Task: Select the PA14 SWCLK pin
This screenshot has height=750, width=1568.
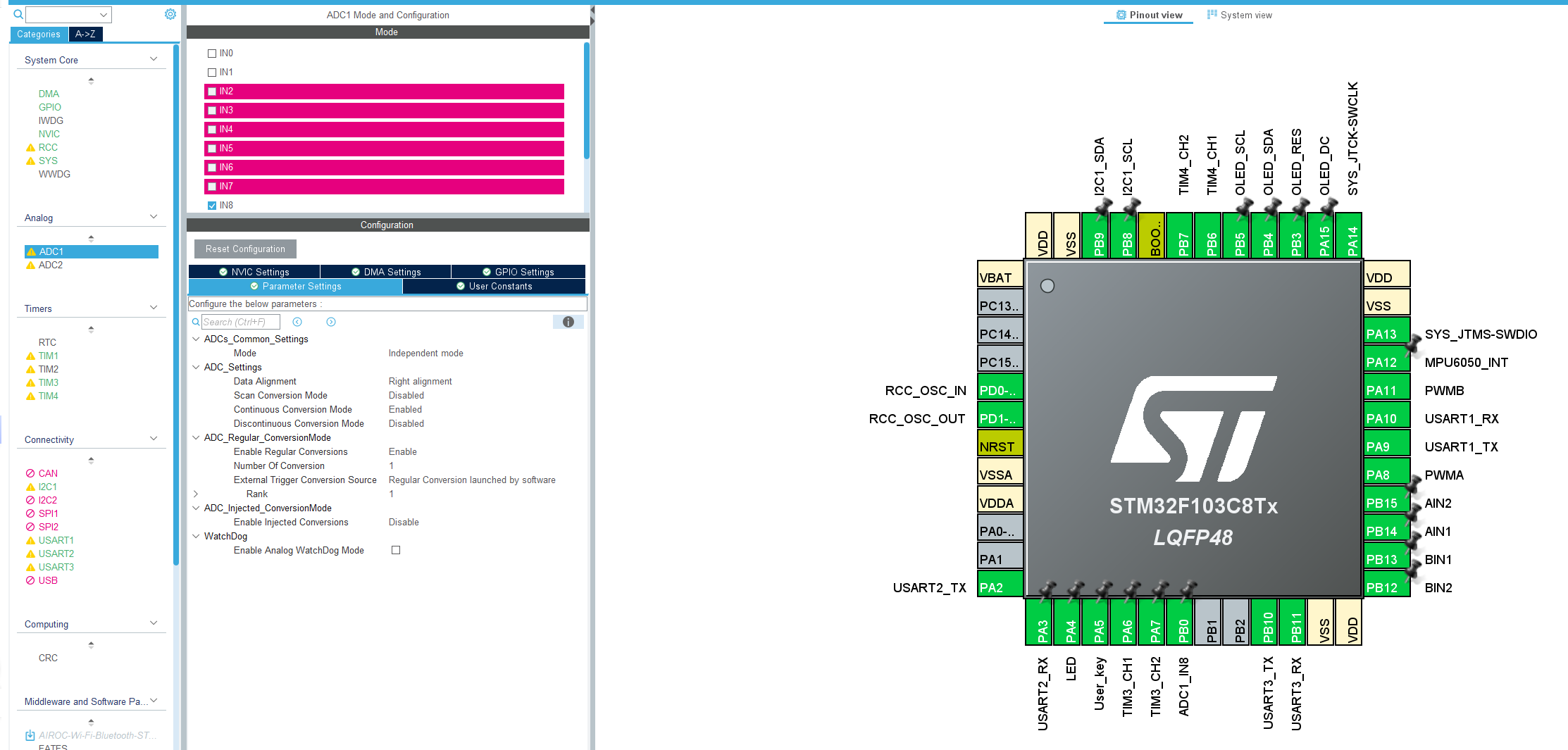Action: [1348, 236]
